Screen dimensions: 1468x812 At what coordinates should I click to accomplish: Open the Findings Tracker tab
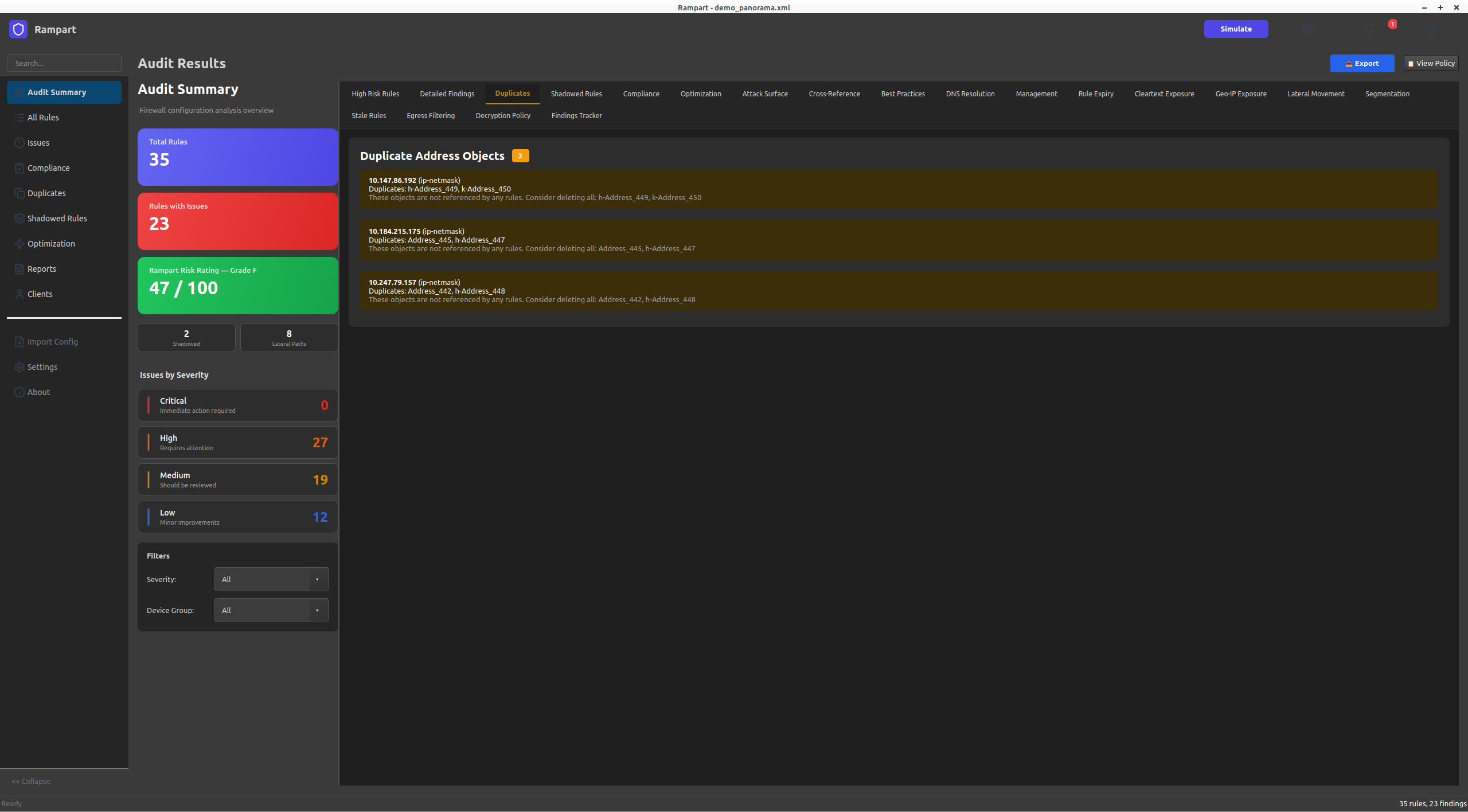[x=576, y=115]
